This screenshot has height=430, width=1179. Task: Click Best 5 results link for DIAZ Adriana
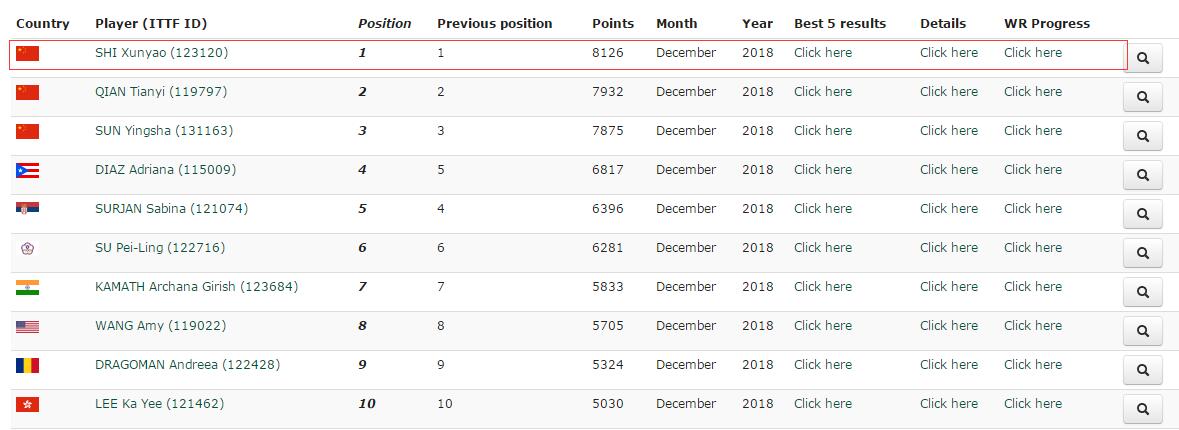(822, 170)
